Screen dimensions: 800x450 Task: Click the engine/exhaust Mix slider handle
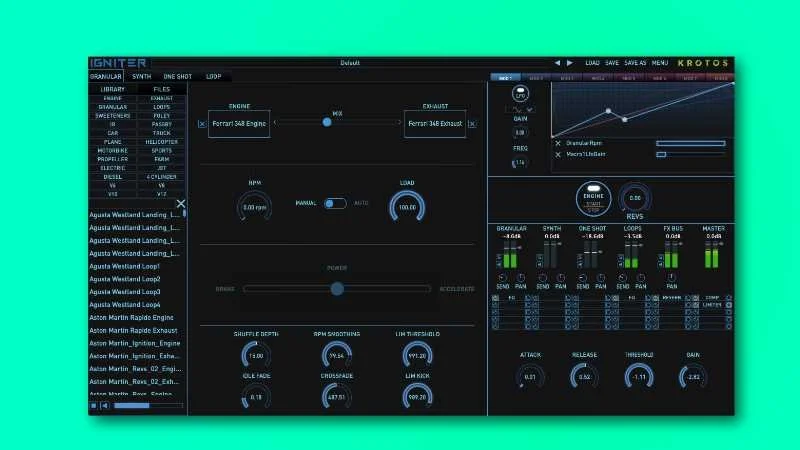click(327, 122)
